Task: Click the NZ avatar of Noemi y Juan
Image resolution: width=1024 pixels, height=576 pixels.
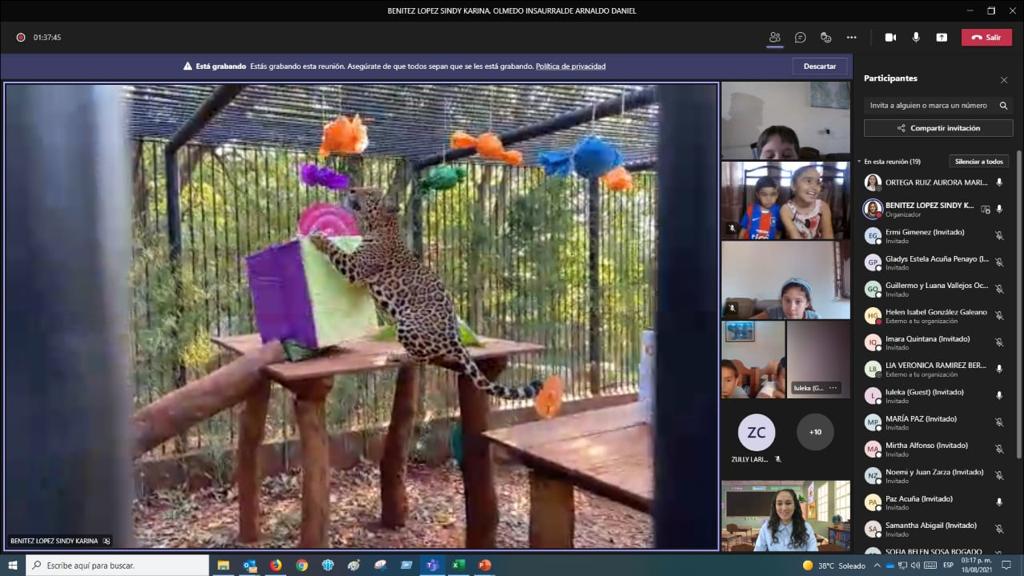Action: [x=872, y=475]
